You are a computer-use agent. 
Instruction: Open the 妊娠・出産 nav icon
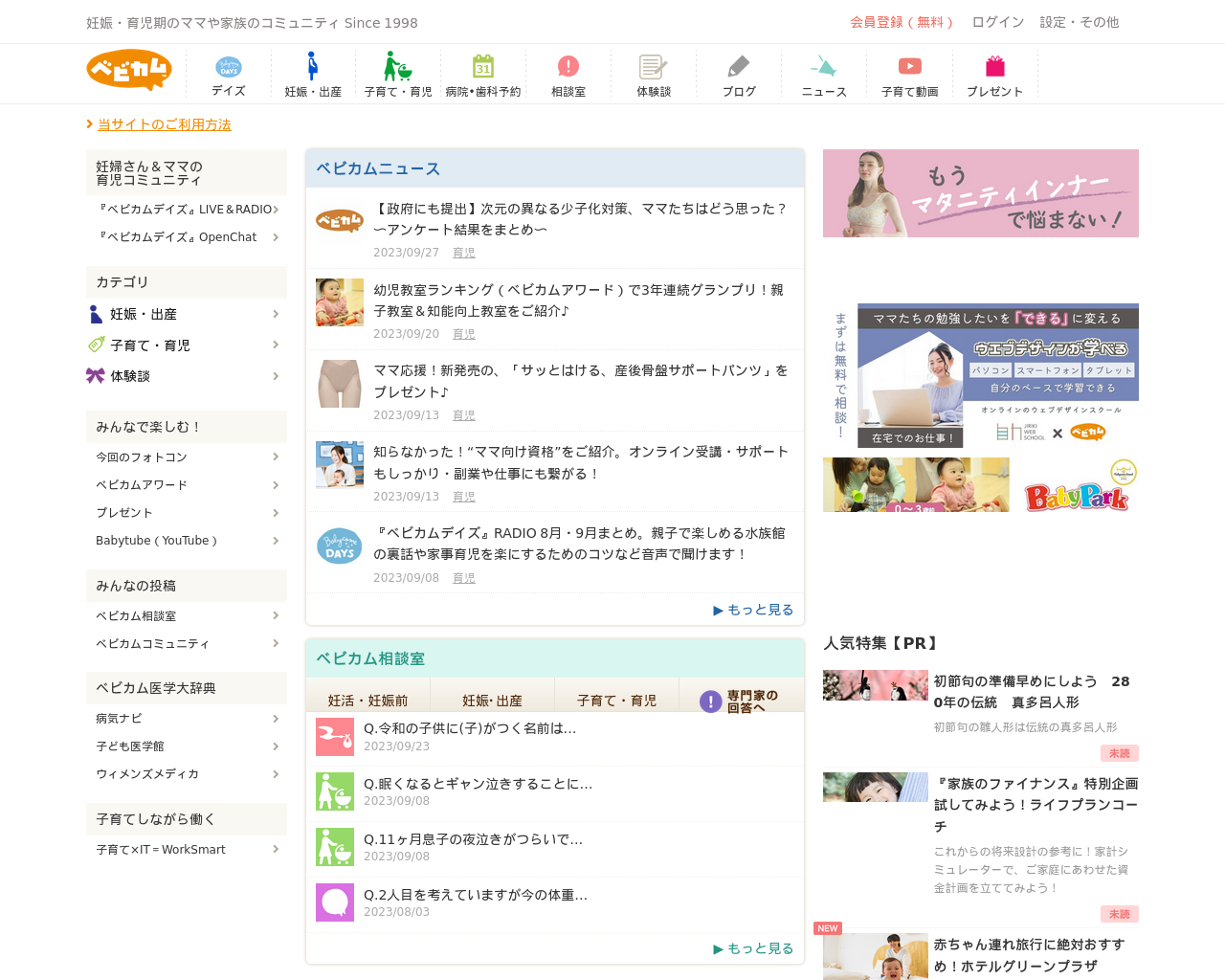tap(312, 66)
